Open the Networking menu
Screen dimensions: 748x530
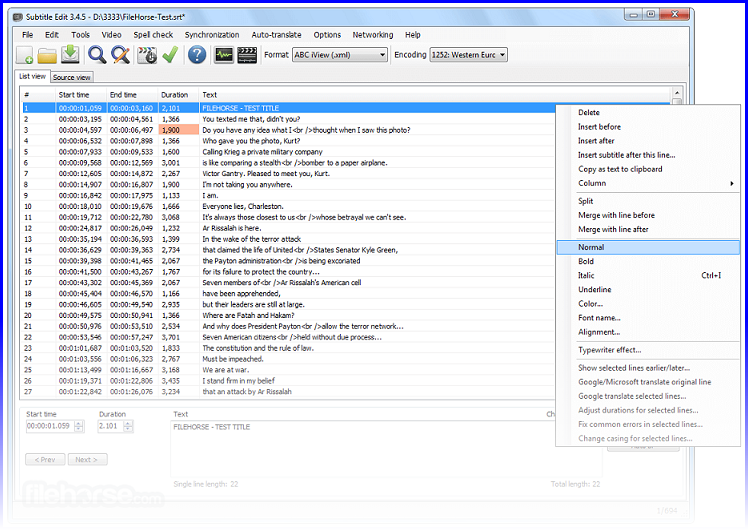373,35
